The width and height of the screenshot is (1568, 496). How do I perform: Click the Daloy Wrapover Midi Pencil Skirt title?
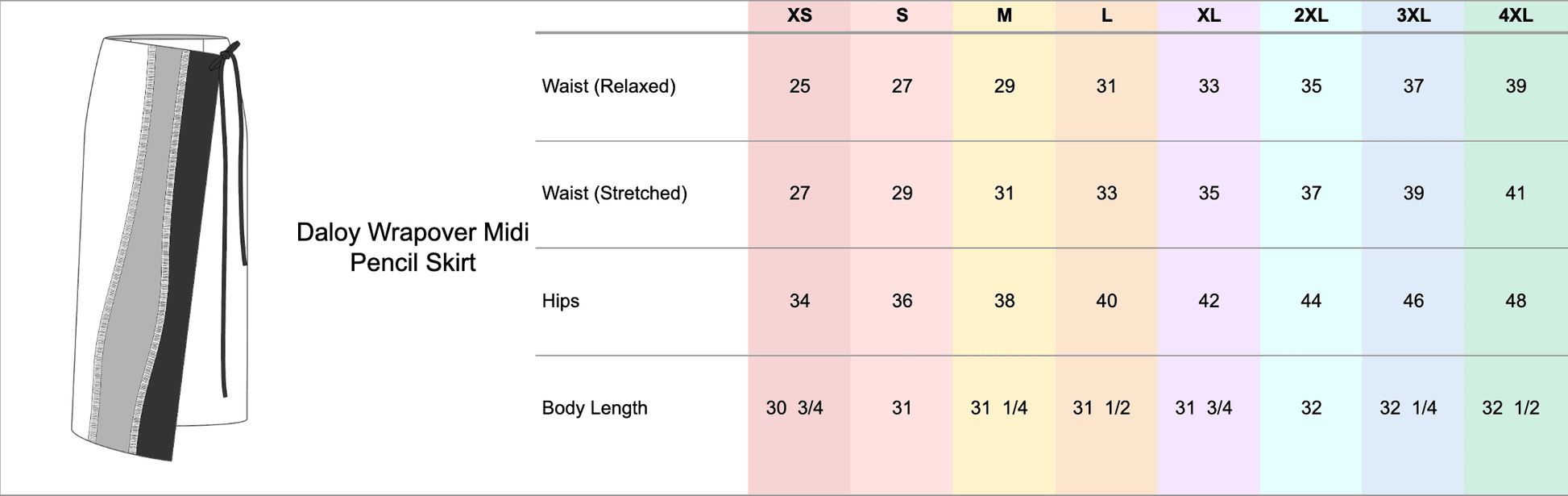[x=413, y=247]
